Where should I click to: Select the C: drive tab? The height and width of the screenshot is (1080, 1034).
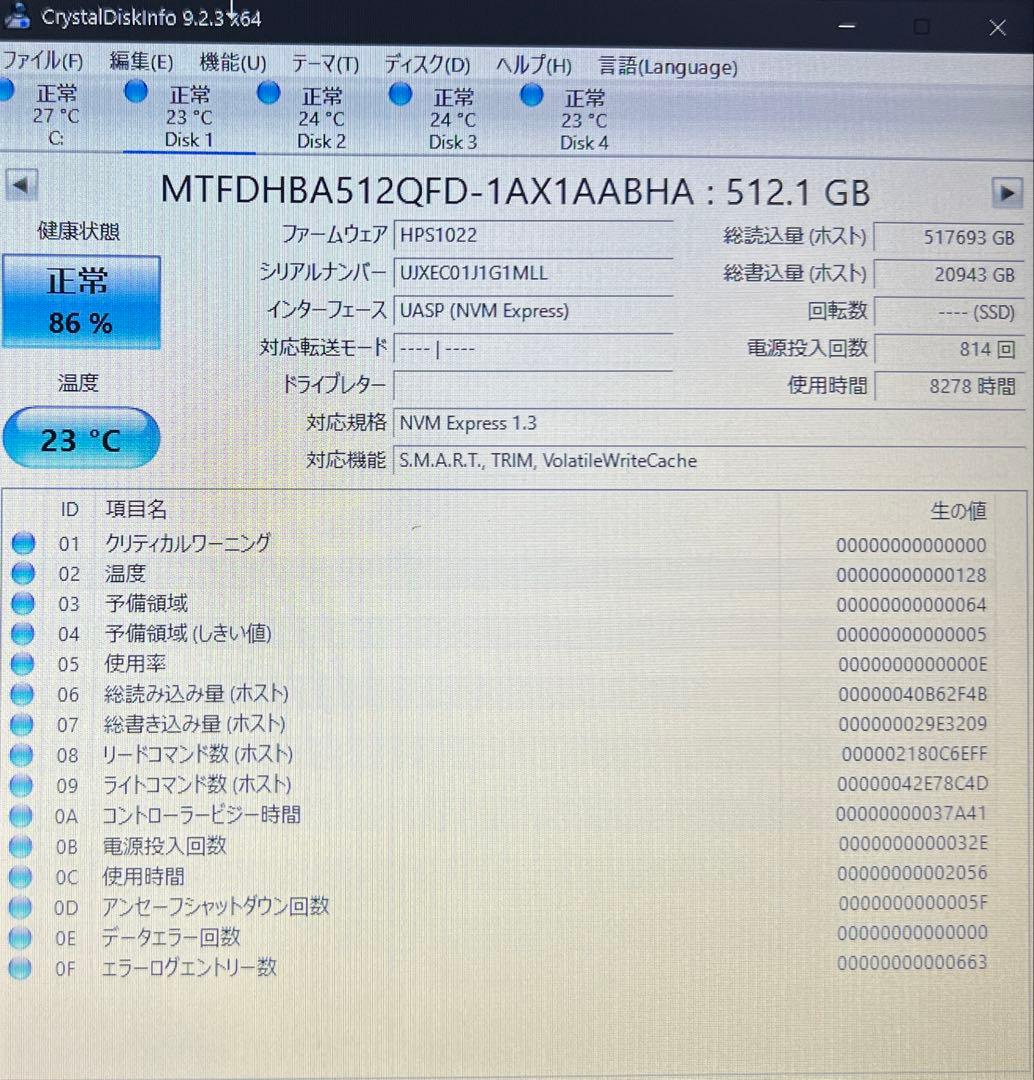pyautogui.click(x=56, y=115)
